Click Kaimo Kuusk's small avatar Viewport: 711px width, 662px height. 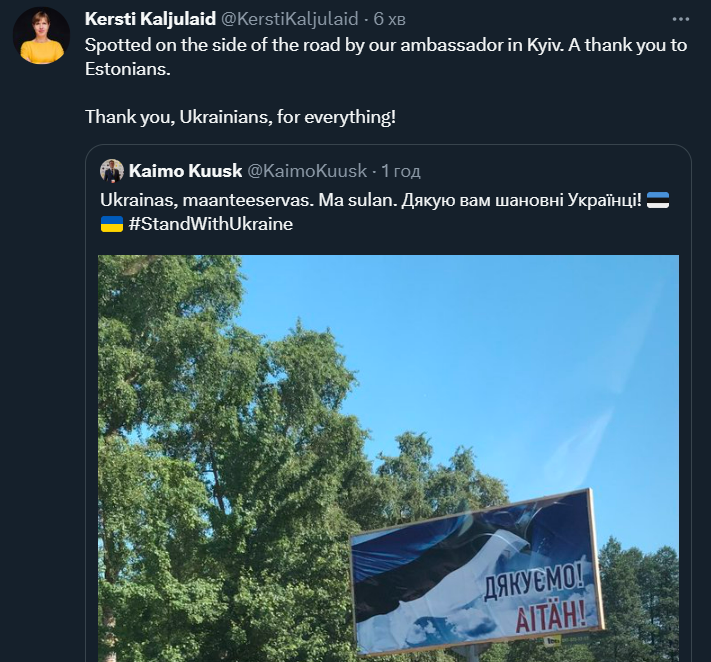pyautogui.click(x=112, y=171)
